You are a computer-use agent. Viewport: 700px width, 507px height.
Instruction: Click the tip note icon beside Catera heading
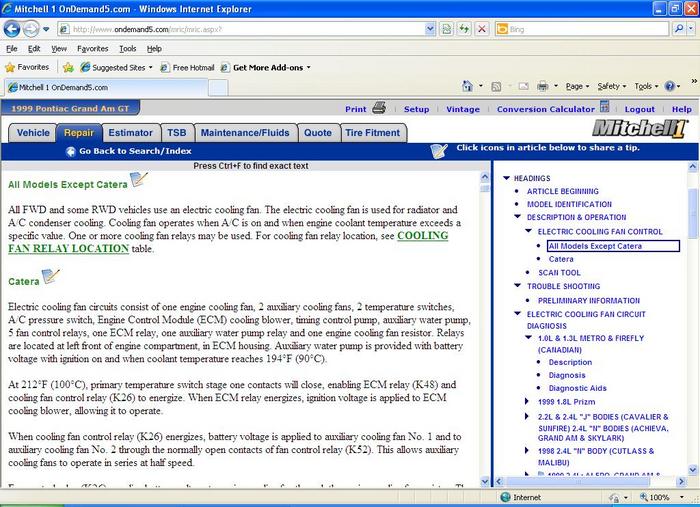pos(50,276)
